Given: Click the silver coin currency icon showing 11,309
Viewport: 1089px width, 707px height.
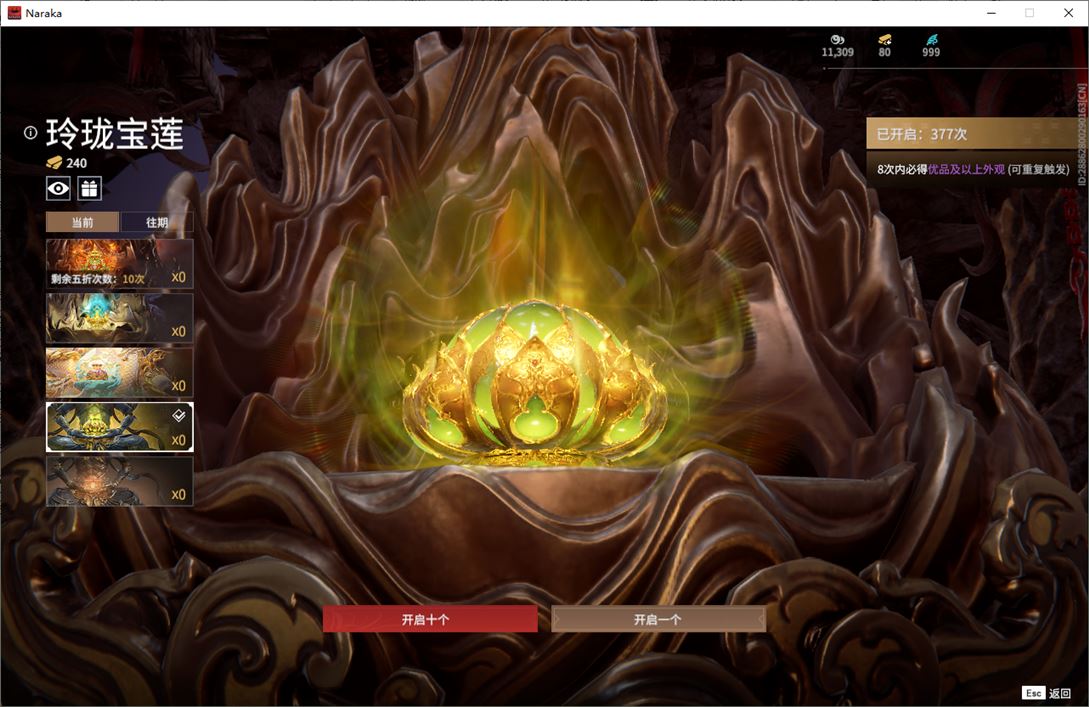Looking at the screenshot, I should pos(837,40).
